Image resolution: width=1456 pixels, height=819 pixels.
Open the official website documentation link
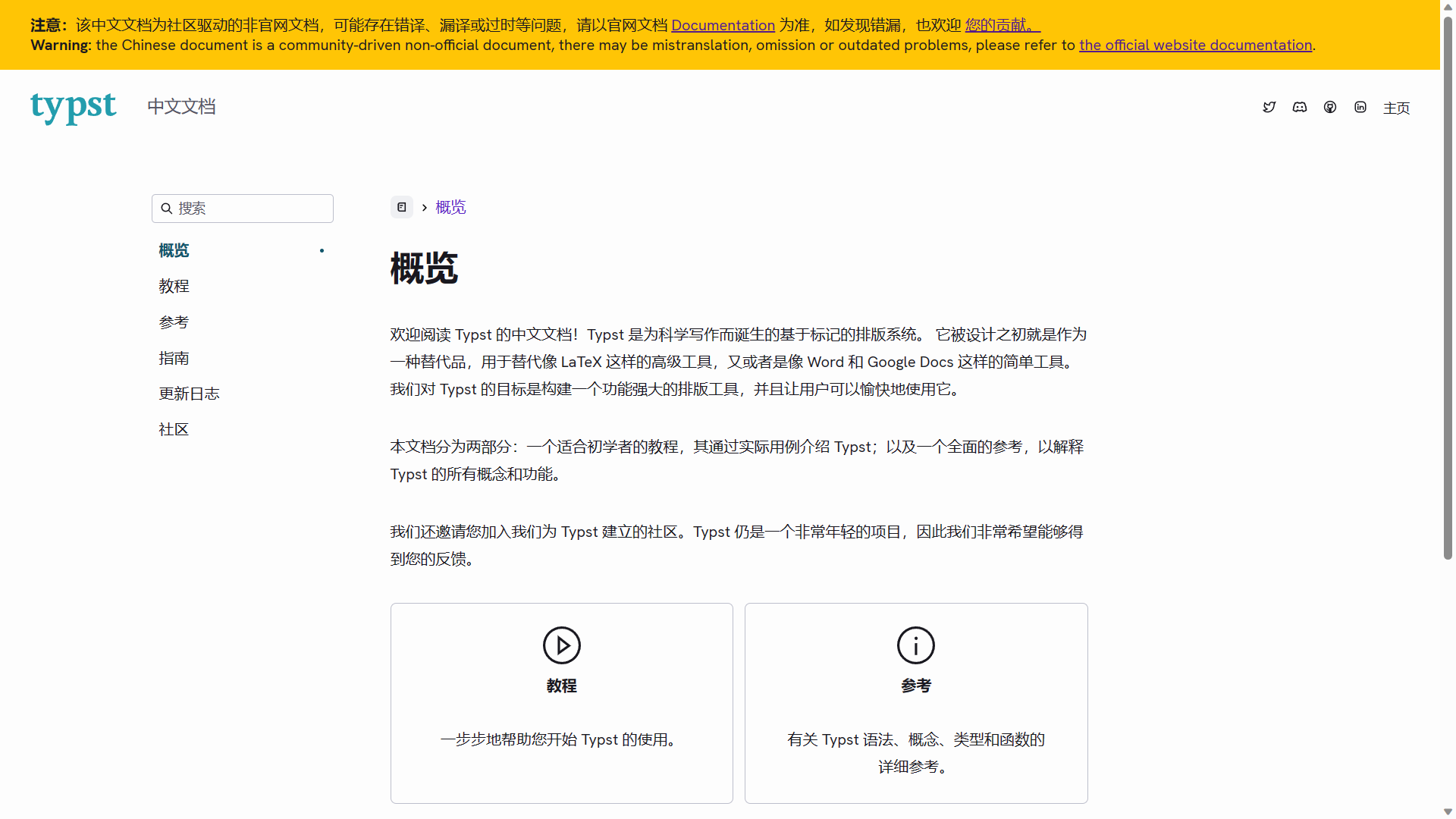click(x=1195, y=45)
